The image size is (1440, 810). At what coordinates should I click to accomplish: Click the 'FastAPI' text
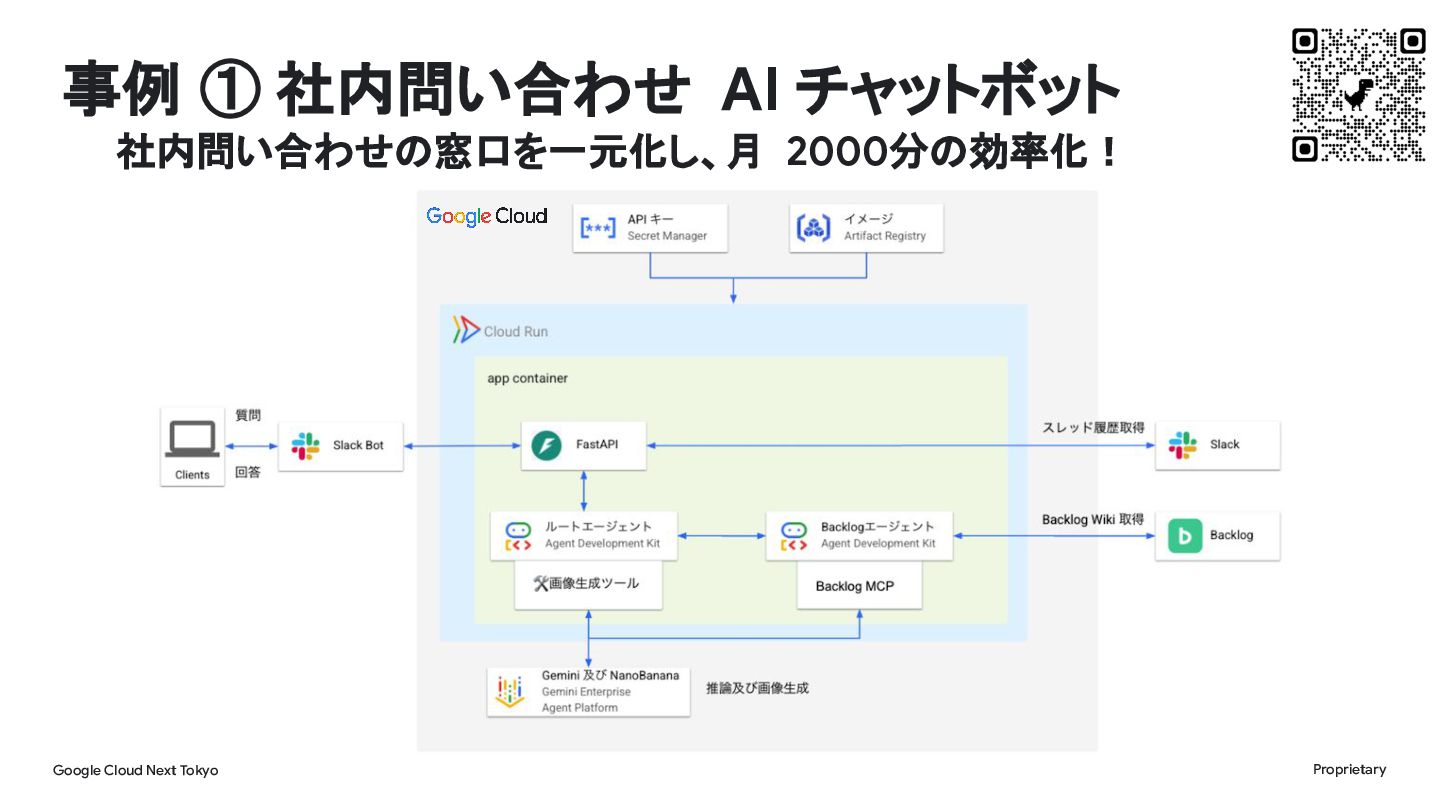[x=597, y=444]
